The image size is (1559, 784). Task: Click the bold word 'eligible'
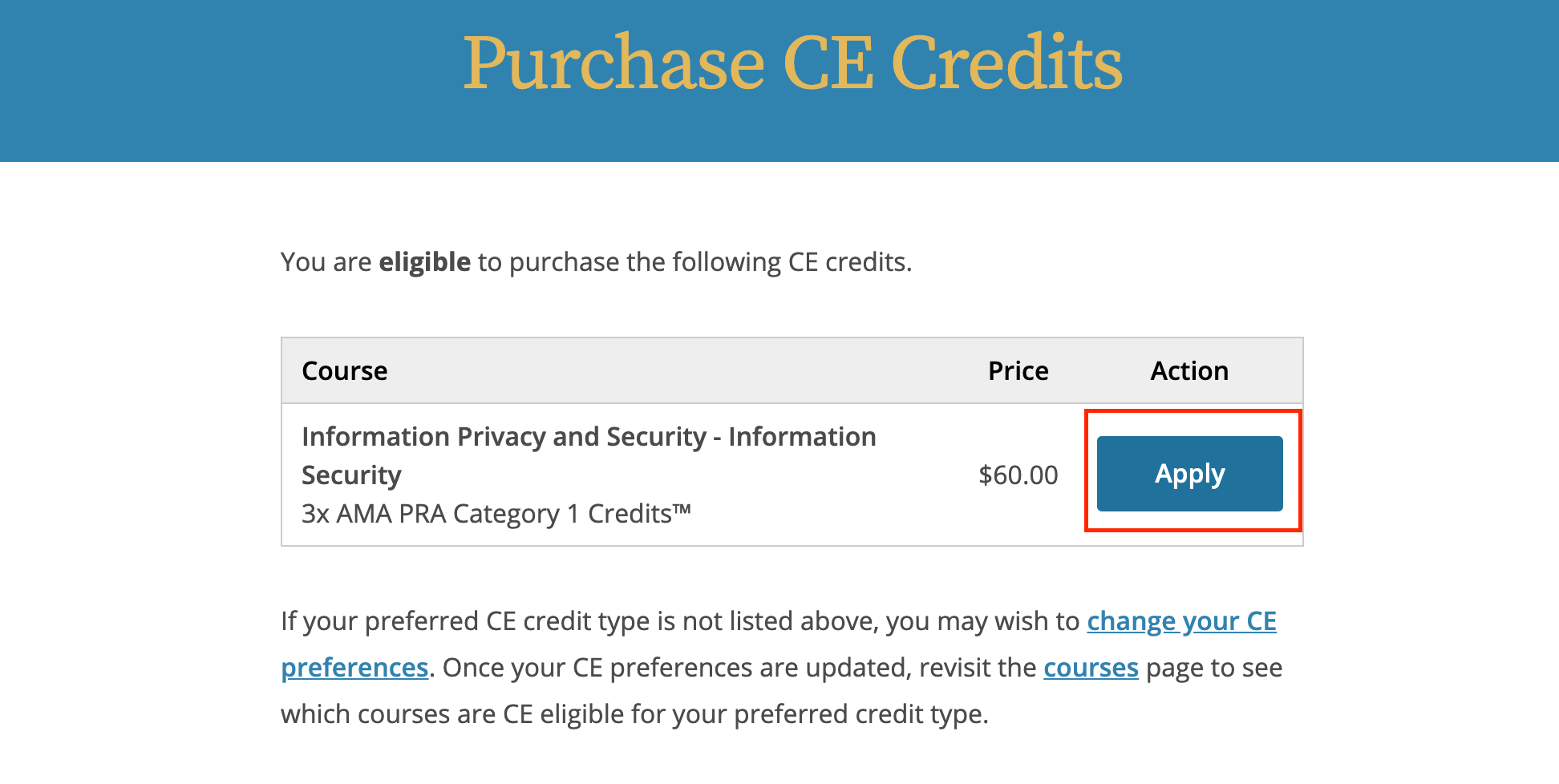[424, 262]
